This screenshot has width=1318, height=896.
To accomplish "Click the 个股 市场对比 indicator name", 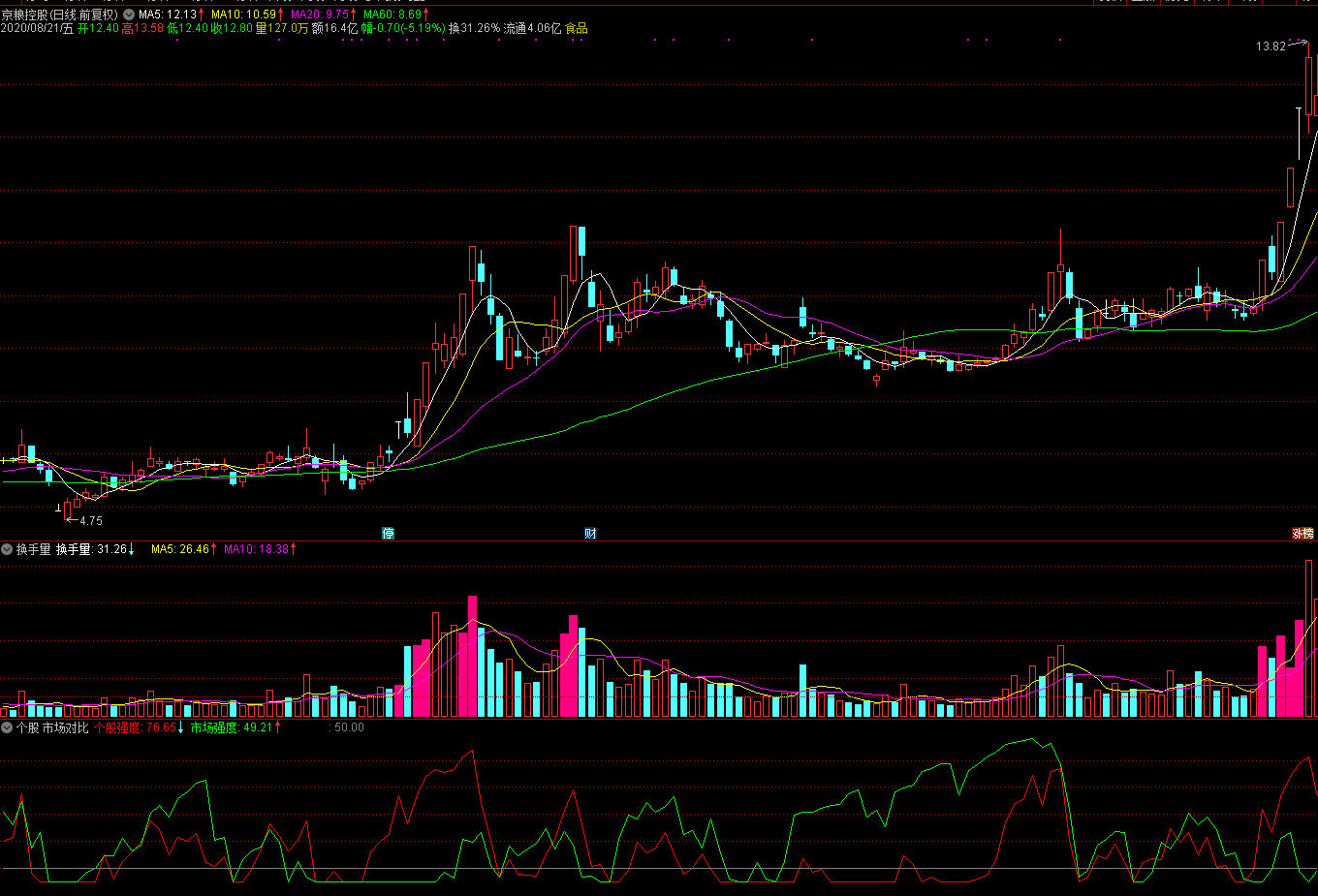I will (x=52, y=727).
